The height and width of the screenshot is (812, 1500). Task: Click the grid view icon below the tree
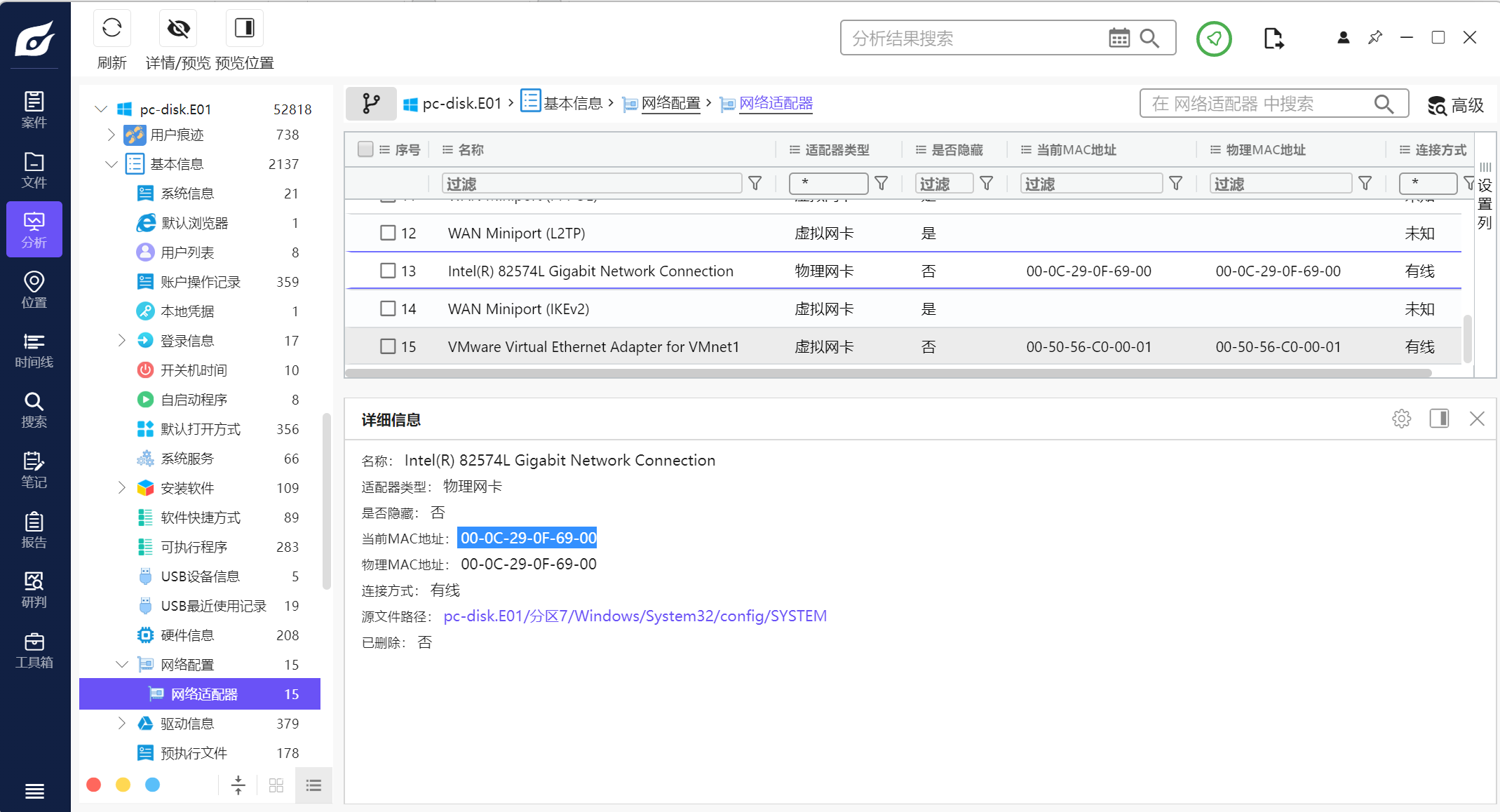276,785
